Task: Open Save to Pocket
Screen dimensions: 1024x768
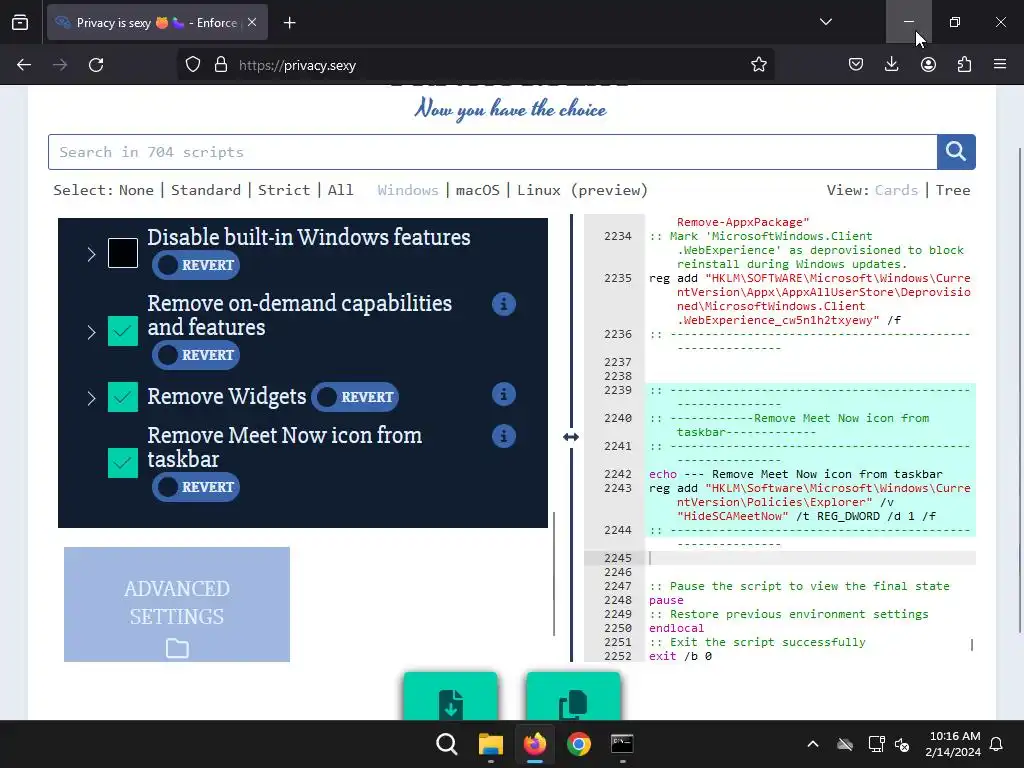Action: [856, 65]
